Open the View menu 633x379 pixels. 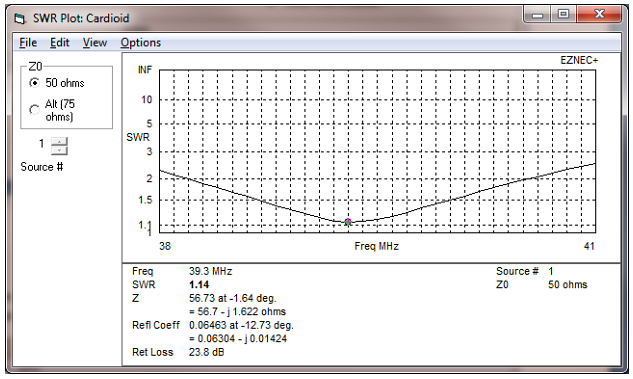click(x=95, y=43)
